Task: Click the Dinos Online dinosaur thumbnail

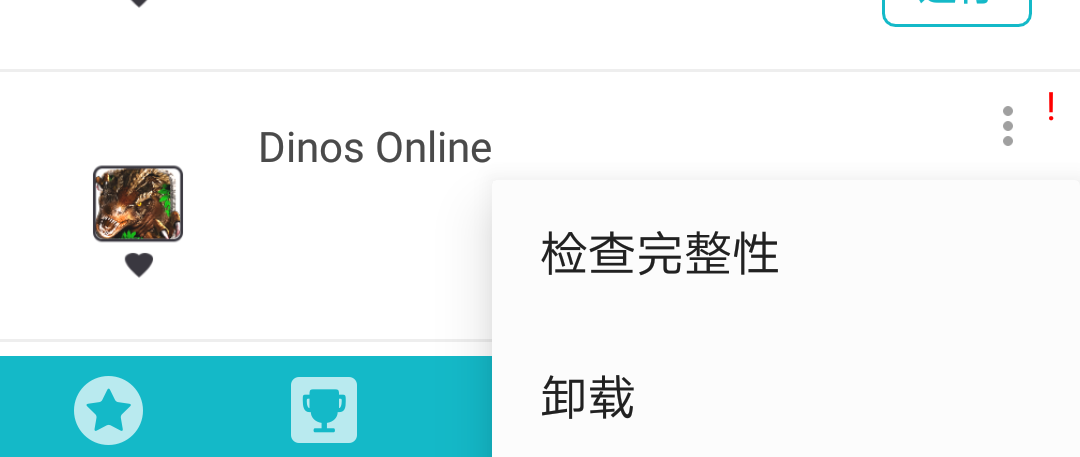Action: pos(138,203)
